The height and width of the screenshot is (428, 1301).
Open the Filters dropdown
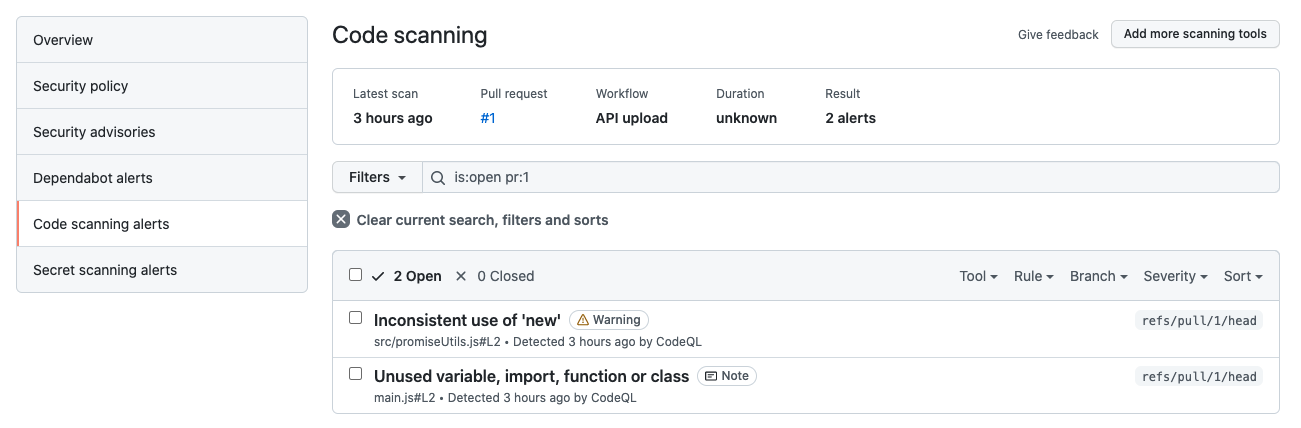377,177
